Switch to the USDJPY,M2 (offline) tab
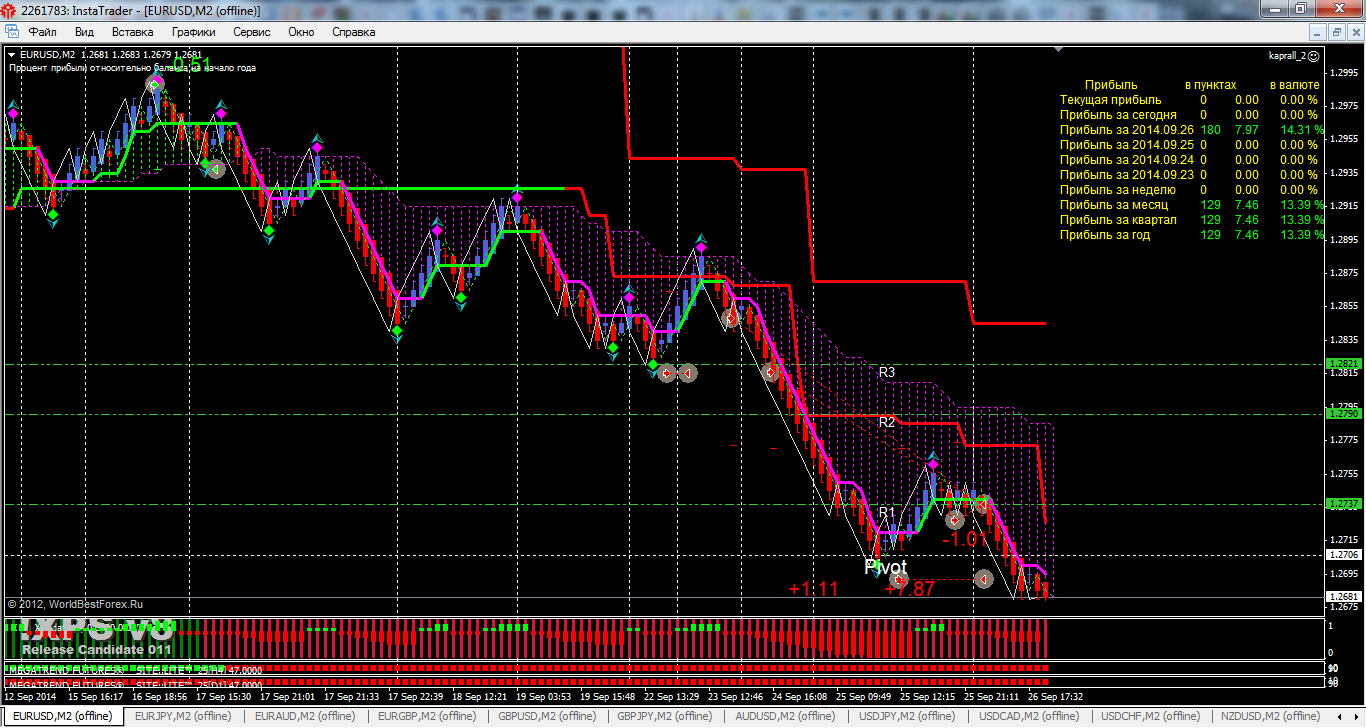Image resolution: width=1366 pixels, height=728 pixels. pos(908,716)
